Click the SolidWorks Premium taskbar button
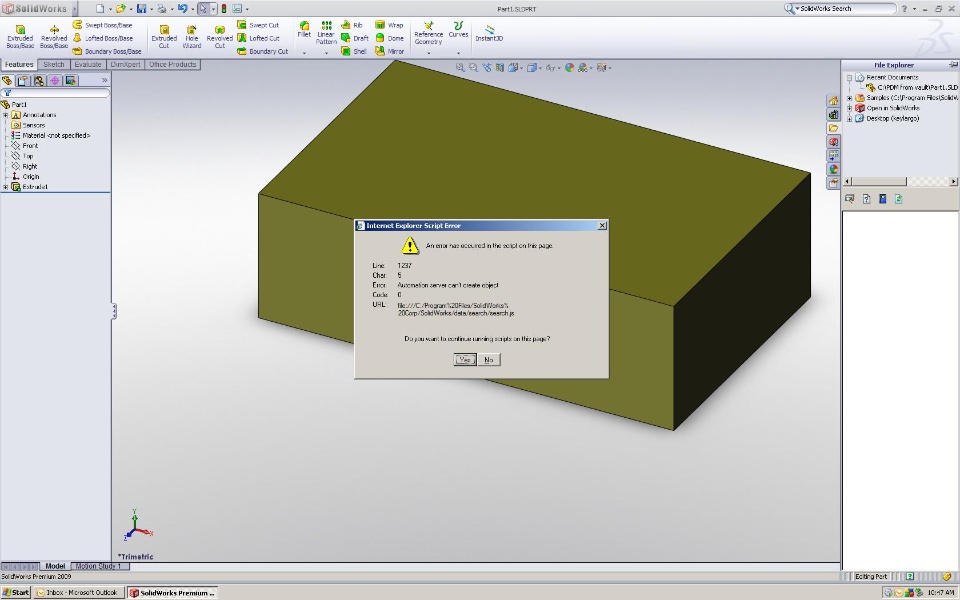 point(173,593)
